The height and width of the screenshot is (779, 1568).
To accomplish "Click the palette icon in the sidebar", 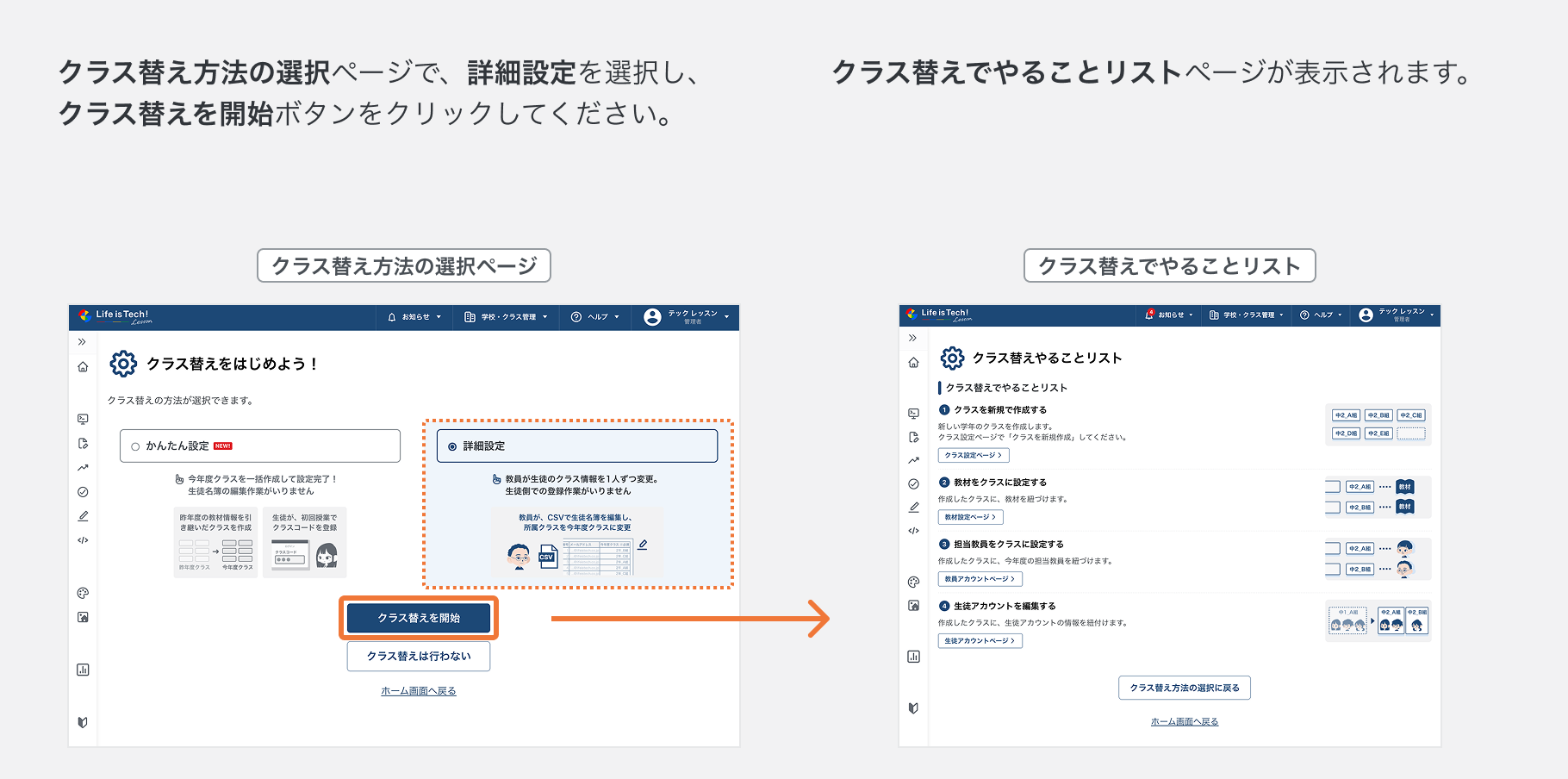I will 83,593.
